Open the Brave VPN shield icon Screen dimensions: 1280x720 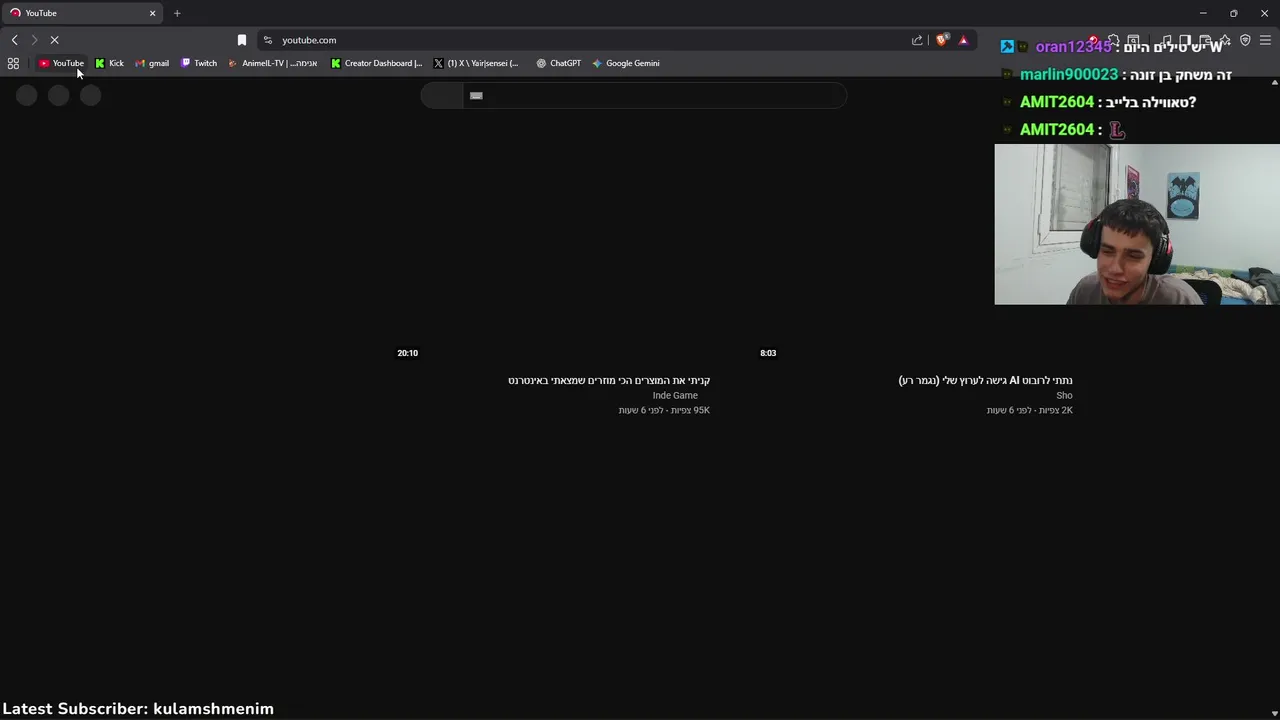(x=1245, y=40)
